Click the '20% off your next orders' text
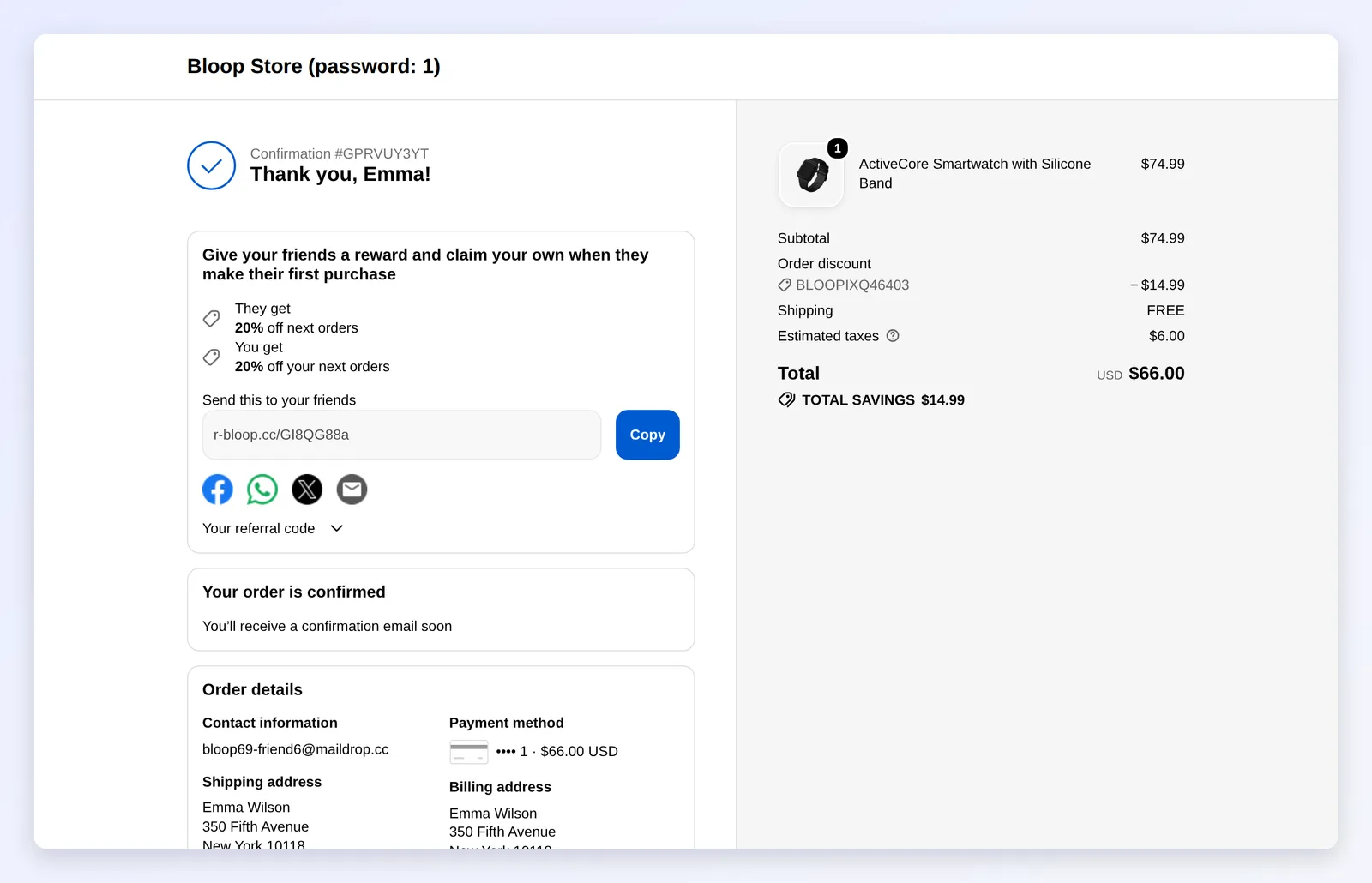Viewport: 1372px width, 883px height. (312, 367)
